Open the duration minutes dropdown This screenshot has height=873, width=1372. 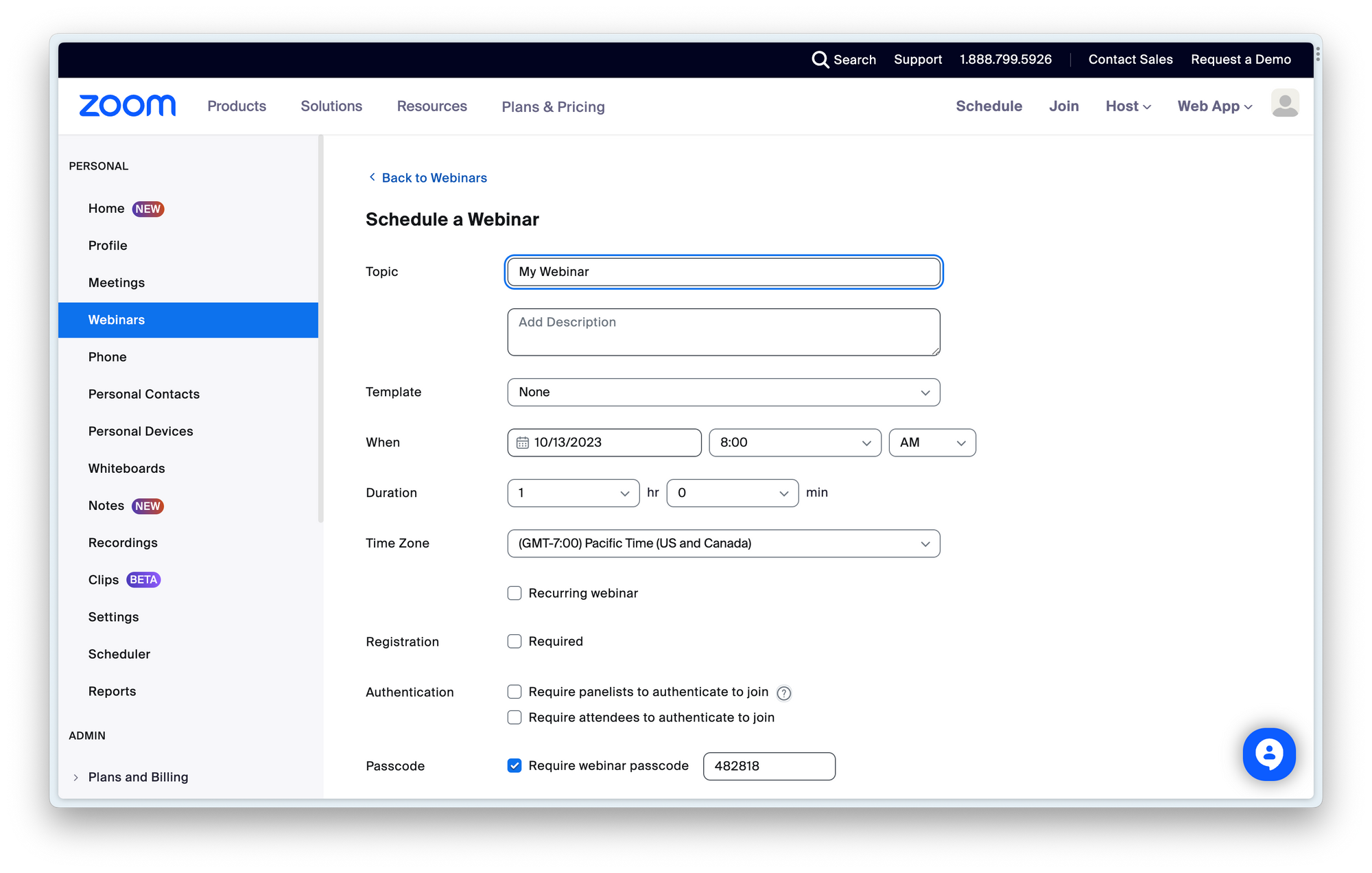pyautogui.click(x=733, y=493)
